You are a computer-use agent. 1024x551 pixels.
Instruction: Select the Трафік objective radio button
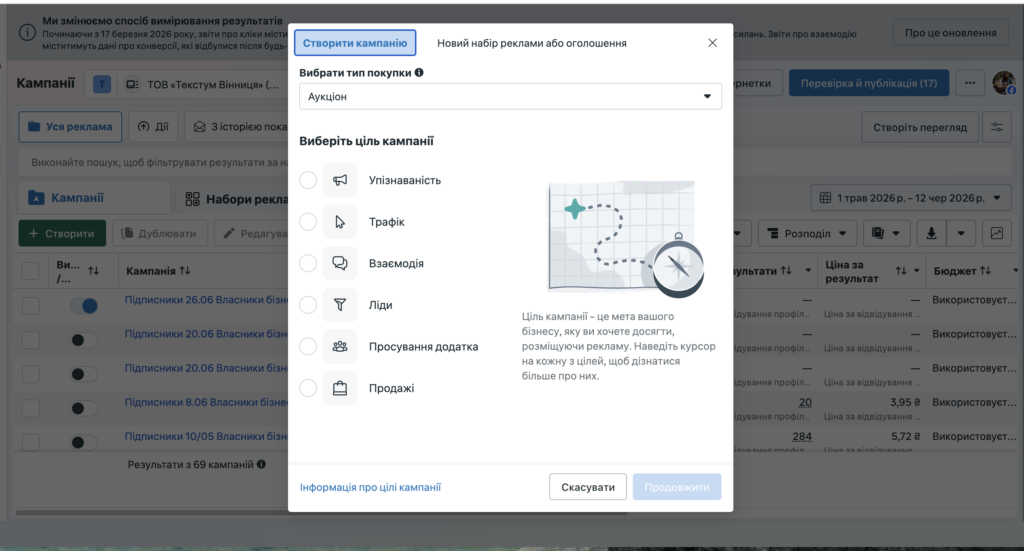pyautogui.click(x=308, y=222)
